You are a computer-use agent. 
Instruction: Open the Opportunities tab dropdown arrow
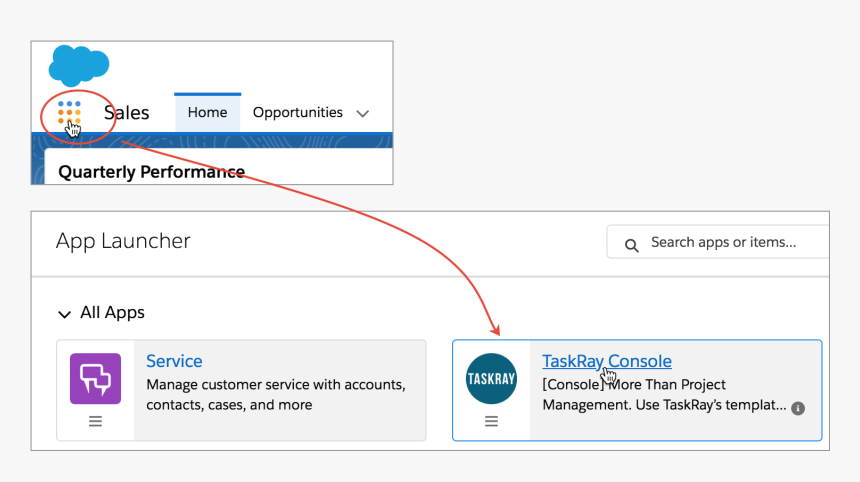click(x=363, y=114)
